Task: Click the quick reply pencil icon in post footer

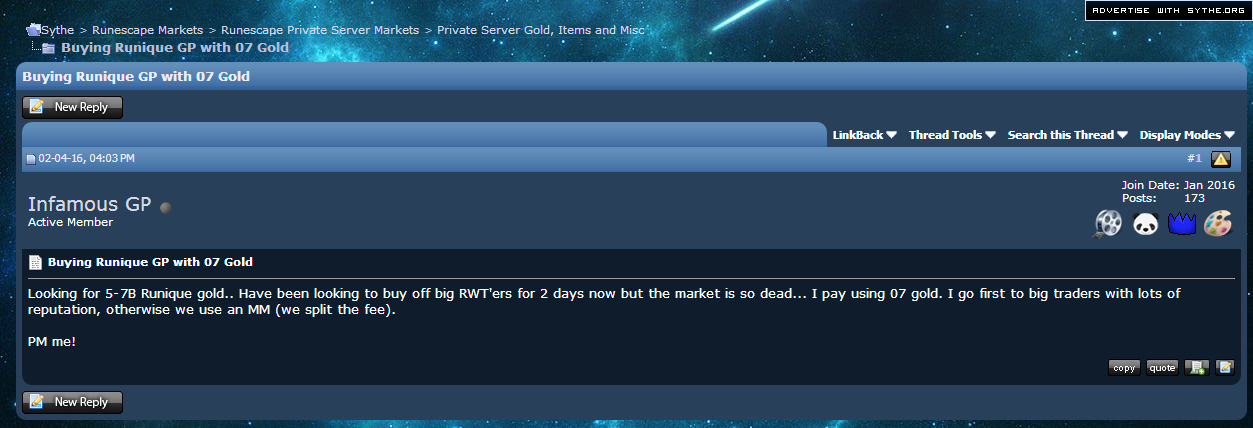Action: [1225, 367]
